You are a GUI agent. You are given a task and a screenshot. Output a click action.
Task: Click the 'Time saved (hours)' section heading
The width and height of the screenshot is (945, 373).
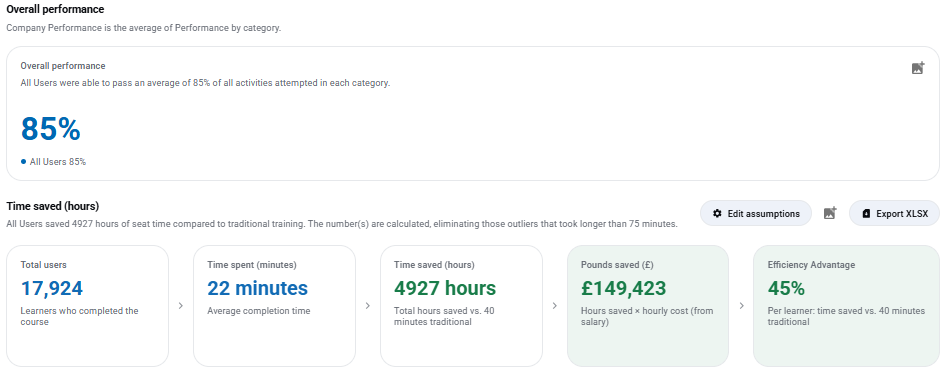click(52, 207)
